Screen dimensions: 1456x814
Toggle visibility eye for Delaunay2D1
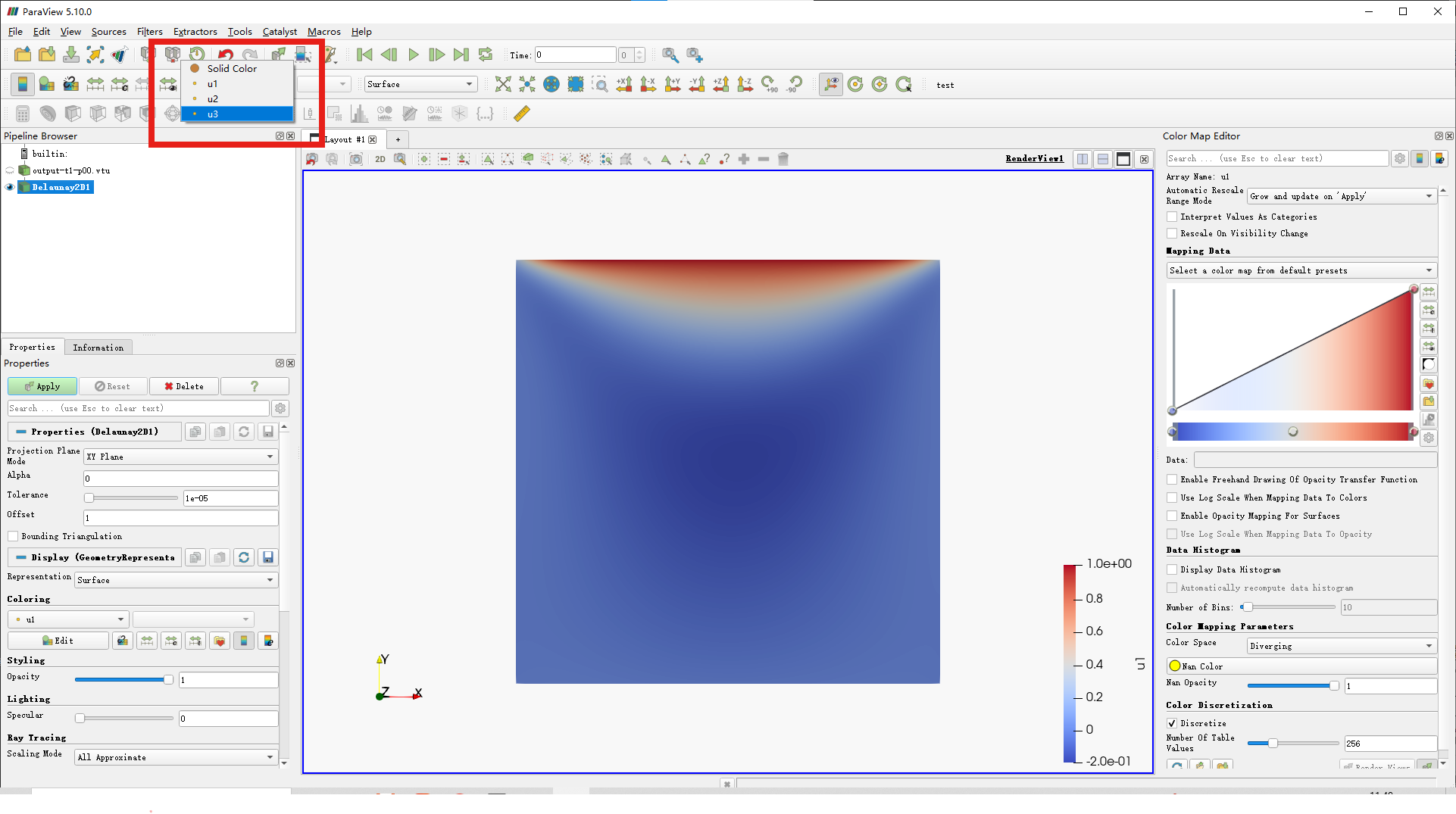(x=10, y=187)
